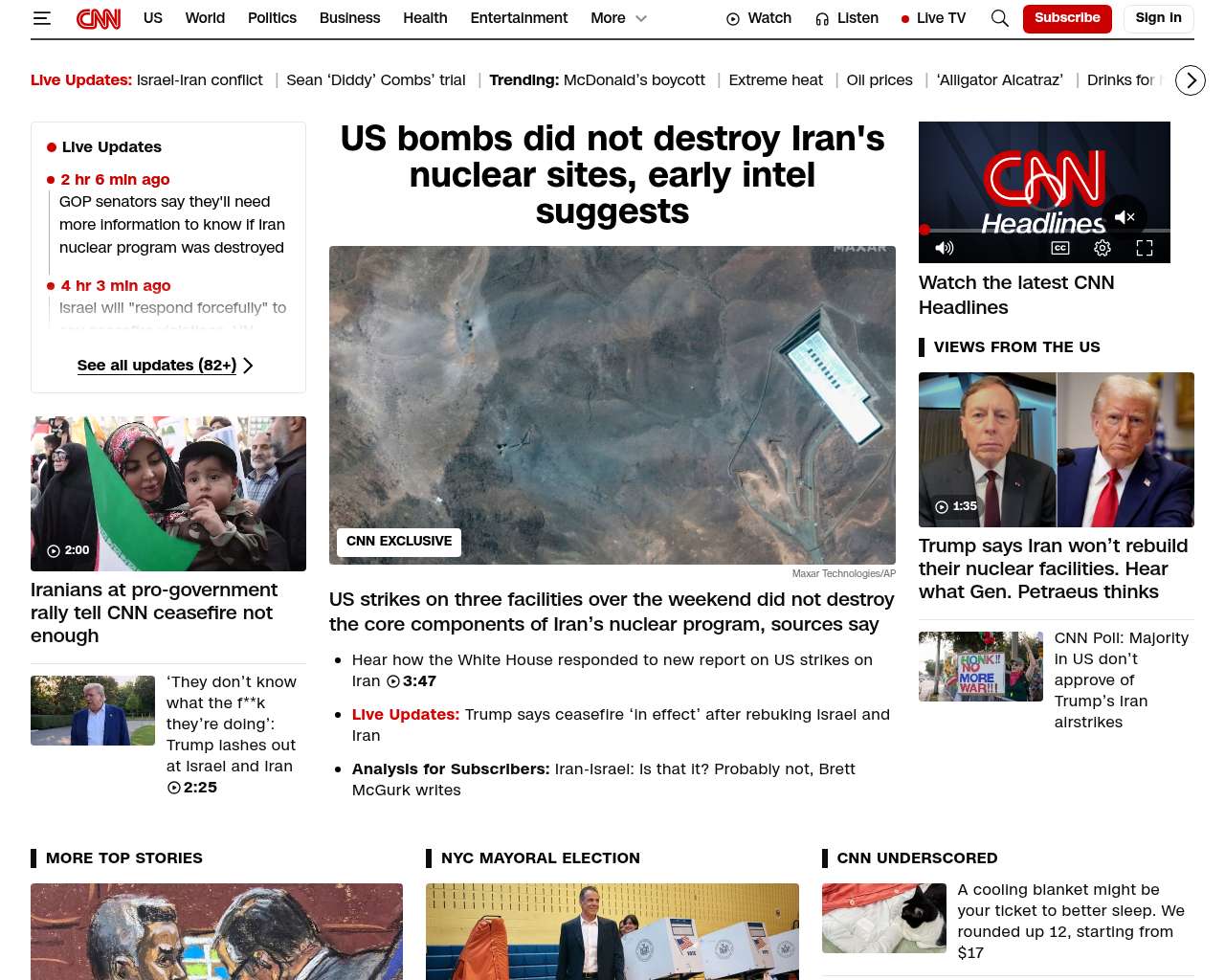1225x980 pixels.
Task: Open the No More War protest thumbnail
Action: pyautogui.click(x=981, y=666)
